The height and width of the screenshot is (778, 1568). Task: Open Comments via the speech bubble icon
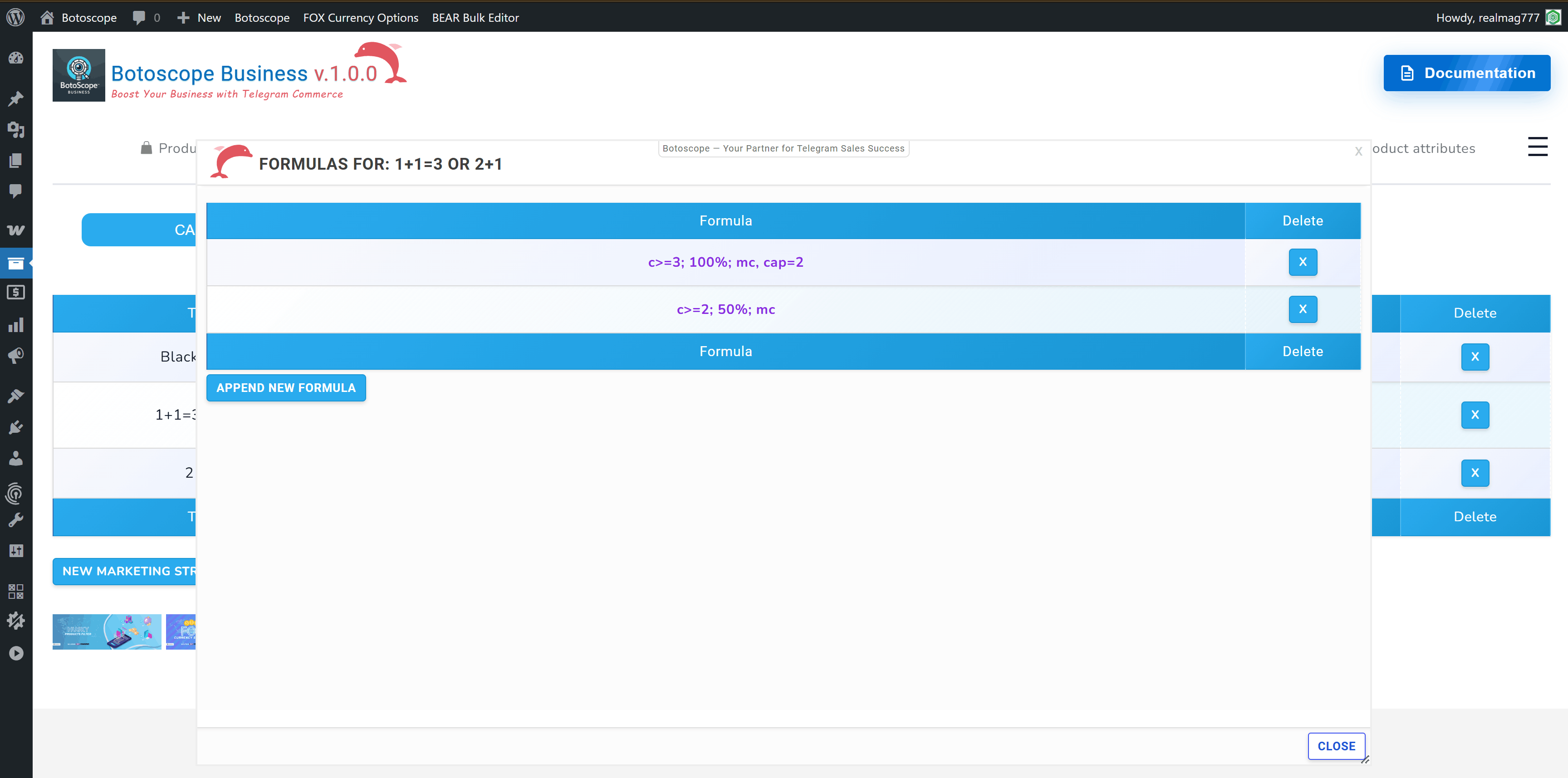[x=16, y=191]
